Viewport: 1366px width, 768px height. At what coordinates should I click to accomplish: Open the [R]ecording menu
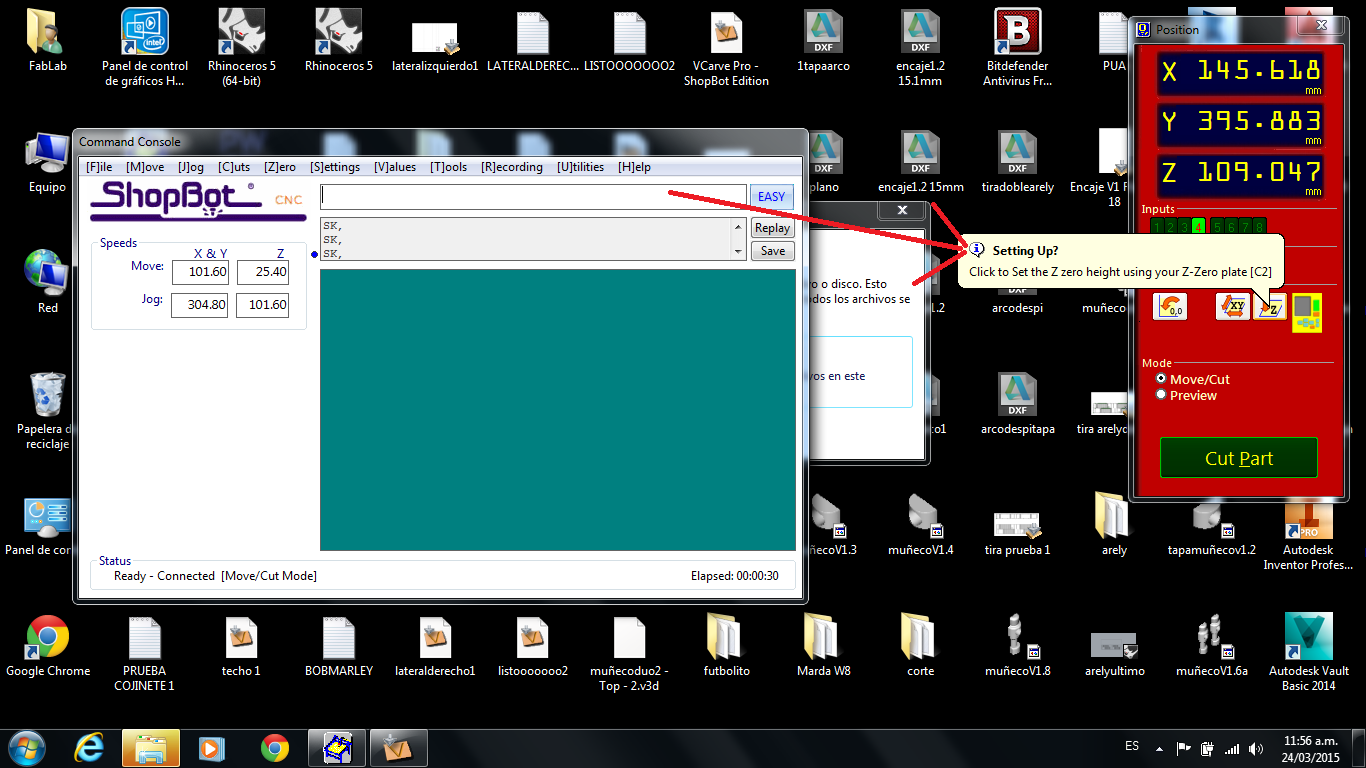[512, 167]
